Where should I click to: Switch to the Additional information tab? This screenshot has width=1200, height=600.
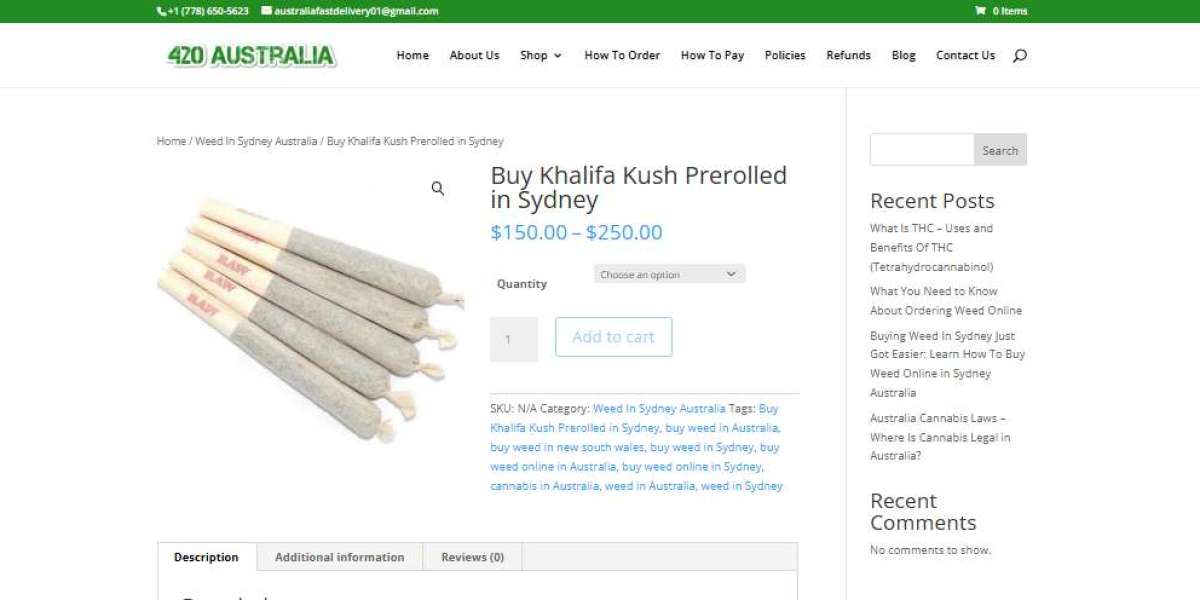340,557
